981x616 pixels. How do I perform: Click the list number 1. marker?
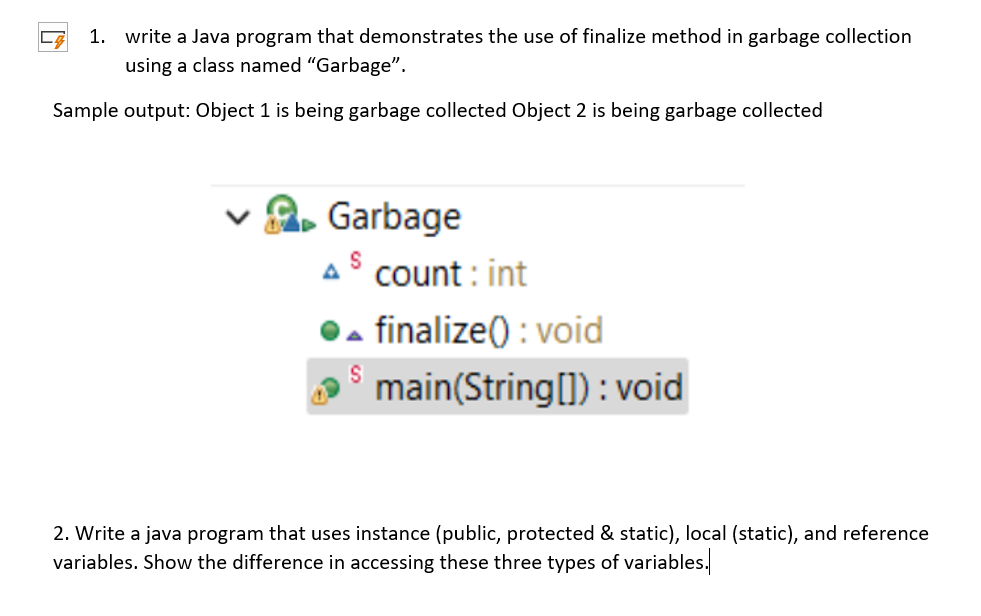[x=97, y=36]
